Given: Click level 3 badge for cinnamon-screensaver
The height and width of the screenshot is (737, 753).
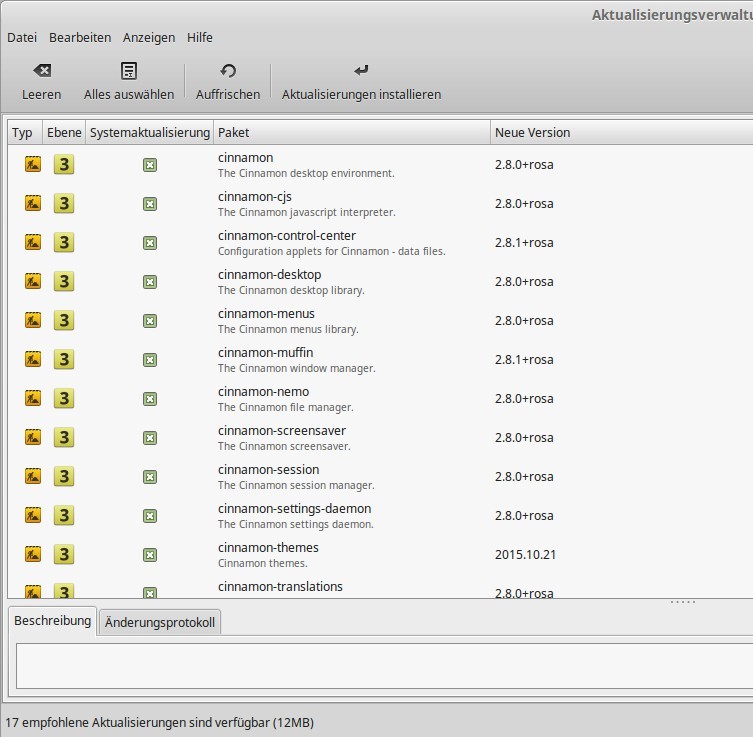Looking at the screenshot, I should click(x=64, y=437).
